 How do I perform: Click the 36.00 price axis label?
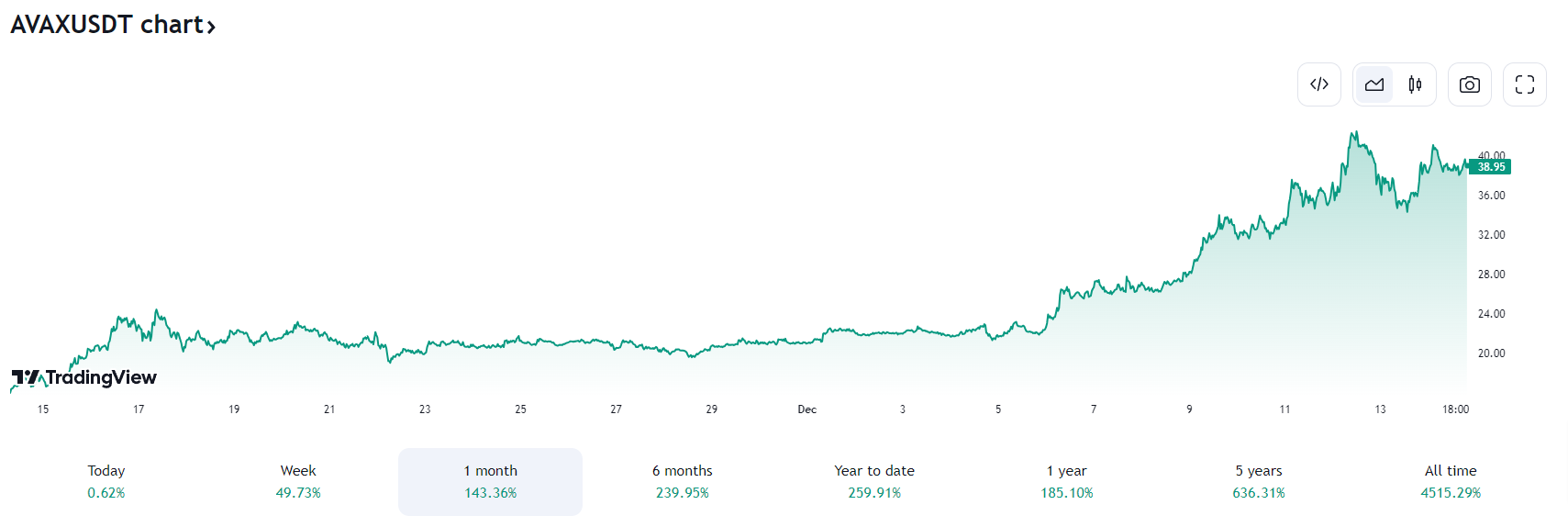coord(1491,196)
